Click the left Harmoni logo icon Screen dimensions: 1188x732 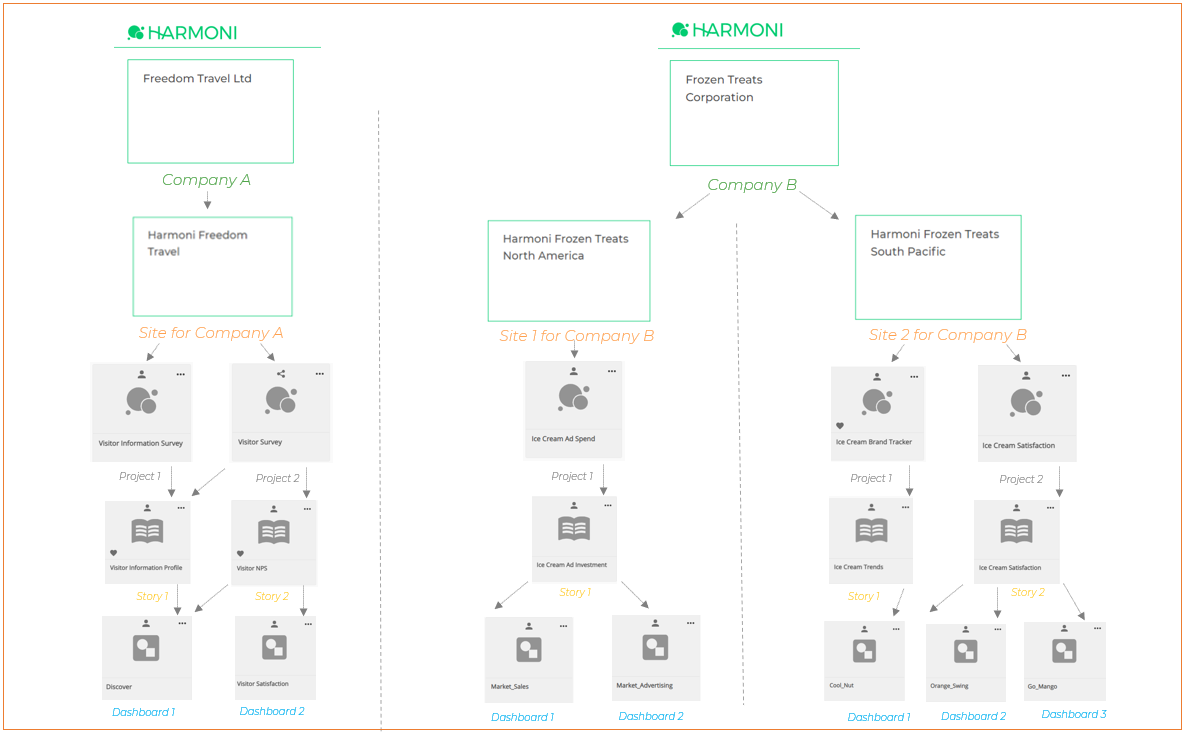135,32
